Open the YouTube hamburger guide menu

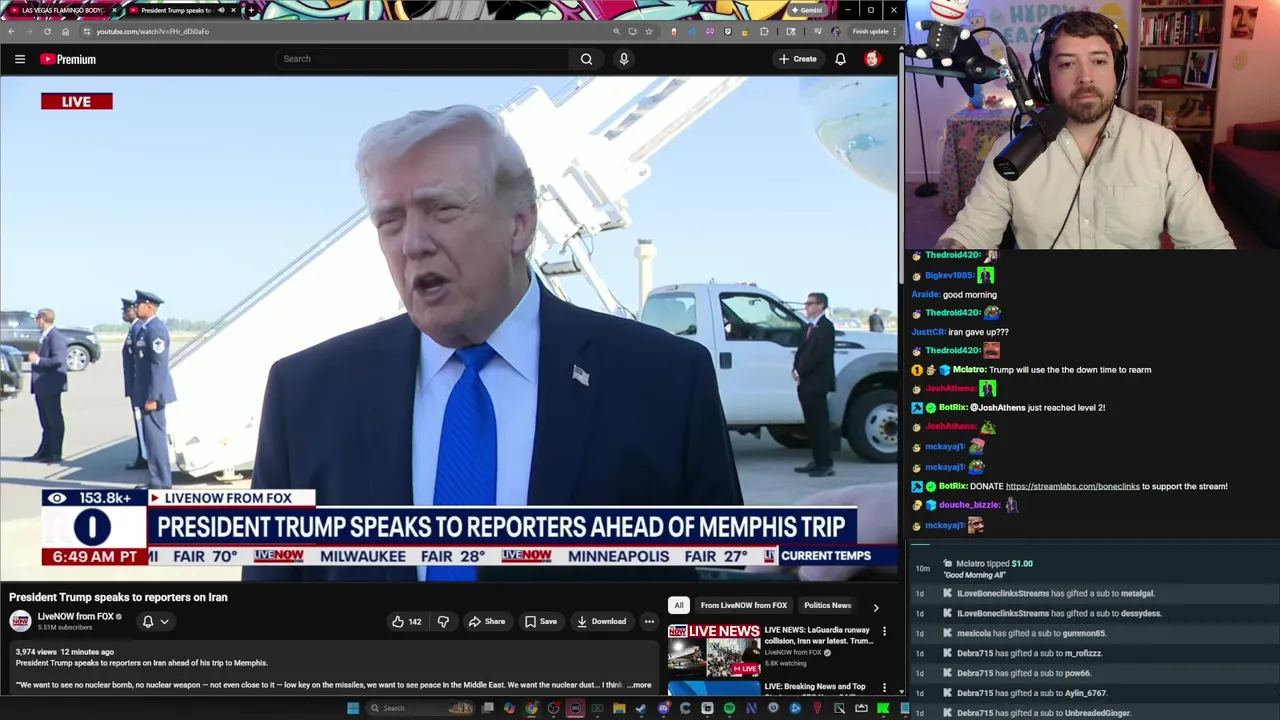(x=20, y=59)
